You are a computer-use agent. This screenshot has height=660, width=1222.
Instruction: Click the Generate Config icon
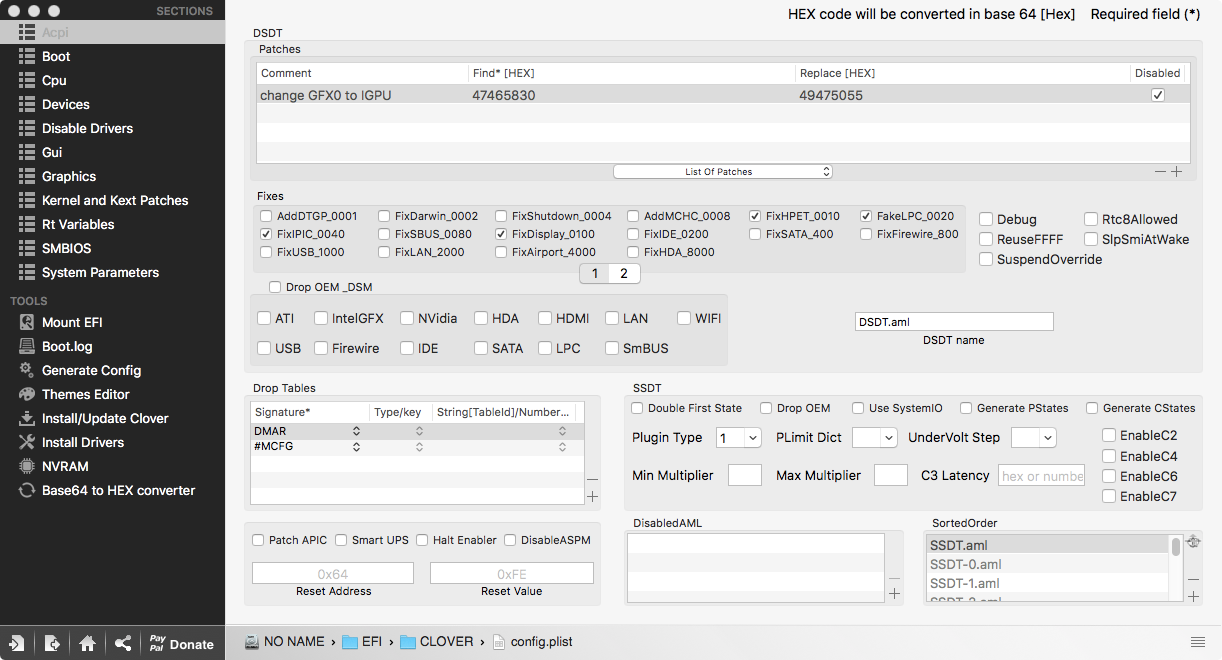tap(27, 370)
